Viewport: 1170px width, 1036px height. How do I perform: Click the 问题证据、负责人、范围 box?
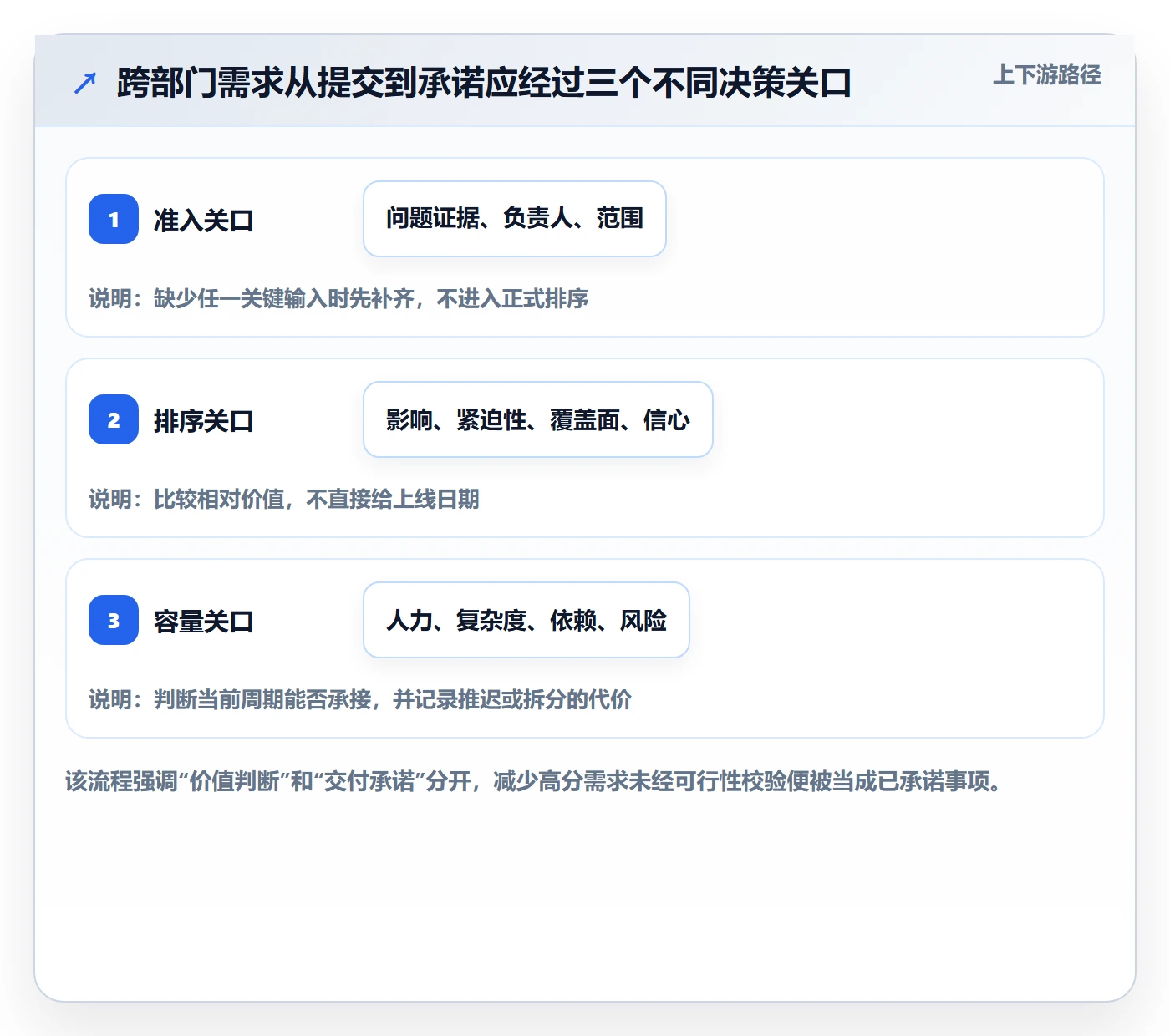(515, 219)
